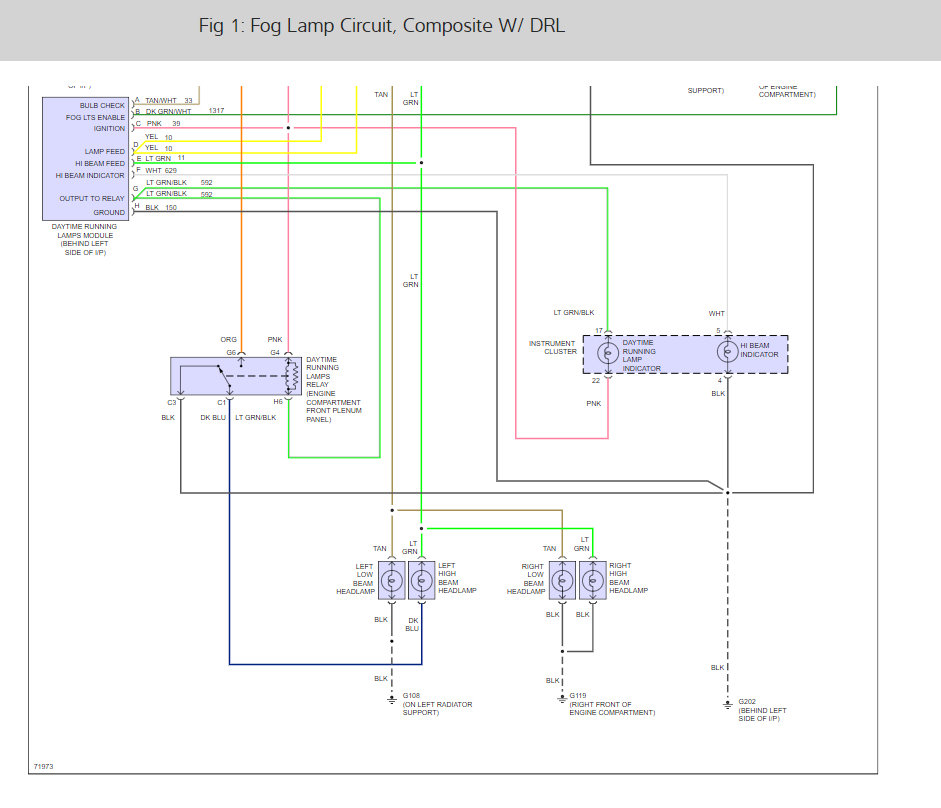Screen dimensions: 941x808
Task: Select the Hi Beam Indicator bulb symbol
Action: (x=727, y=351)
